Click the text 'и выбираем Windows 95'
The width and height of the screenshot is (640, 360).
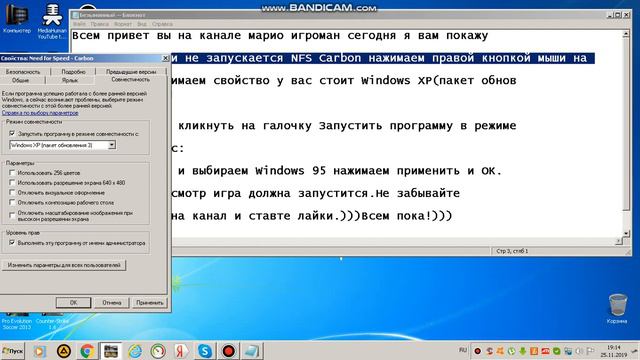click(251, 171)
